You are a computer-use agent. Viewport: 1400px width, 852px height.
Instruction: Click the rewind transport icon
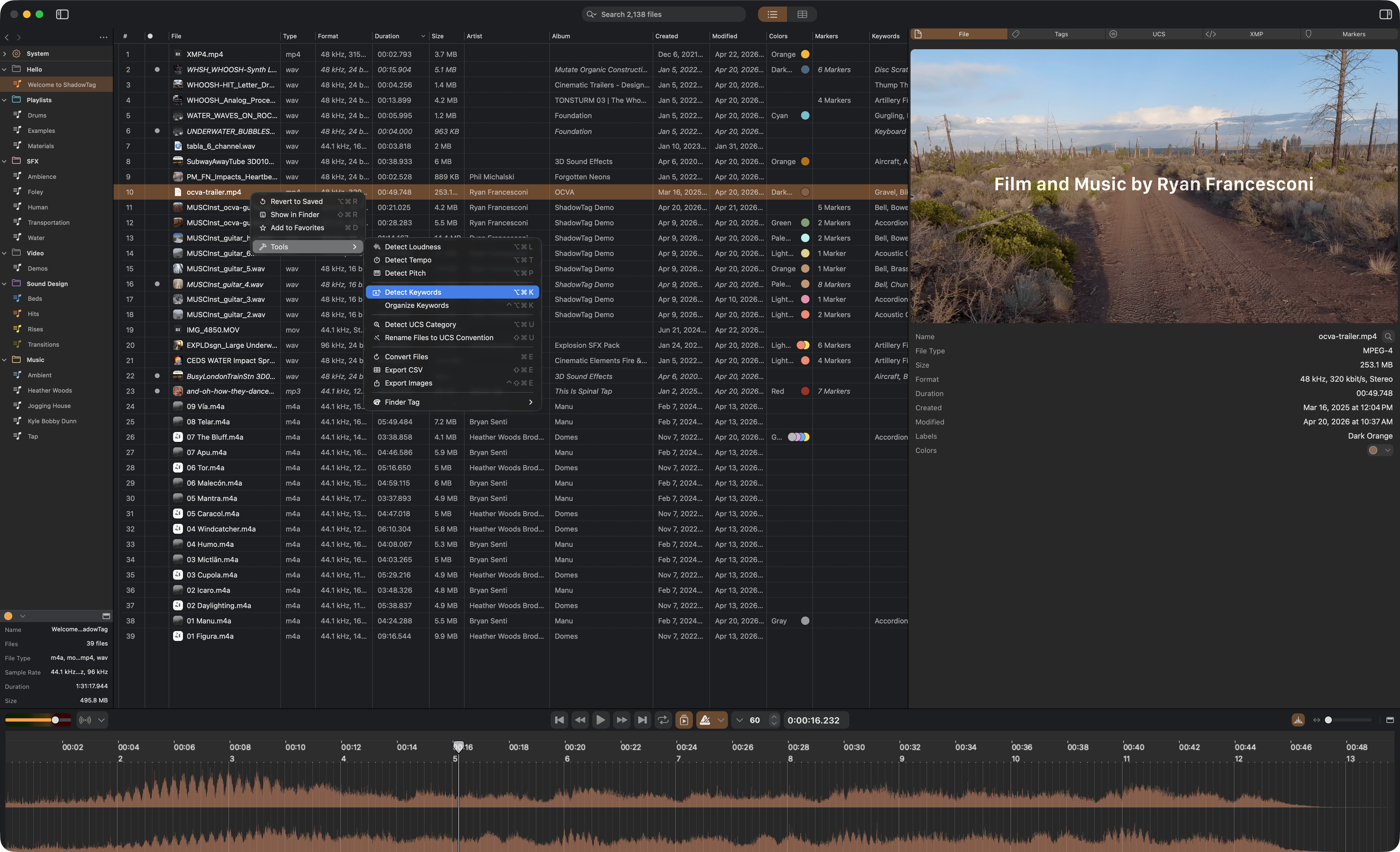[x=580, y=720]
